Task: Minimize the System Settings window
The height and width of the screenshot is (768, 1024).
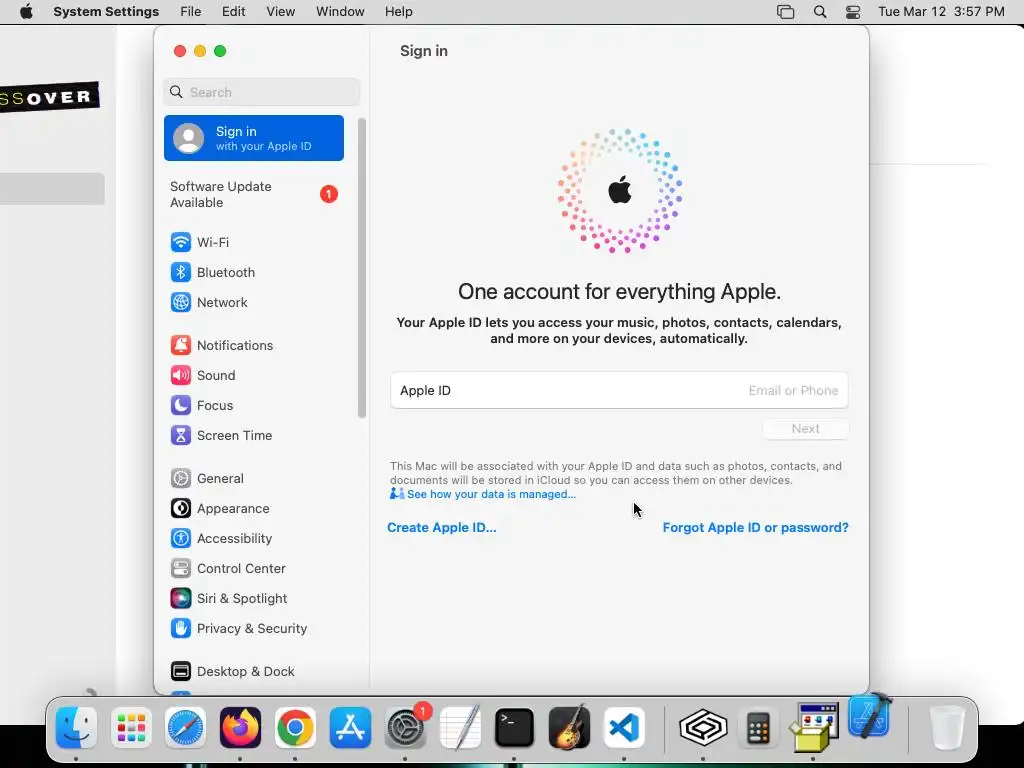Action: click(200, 51)
